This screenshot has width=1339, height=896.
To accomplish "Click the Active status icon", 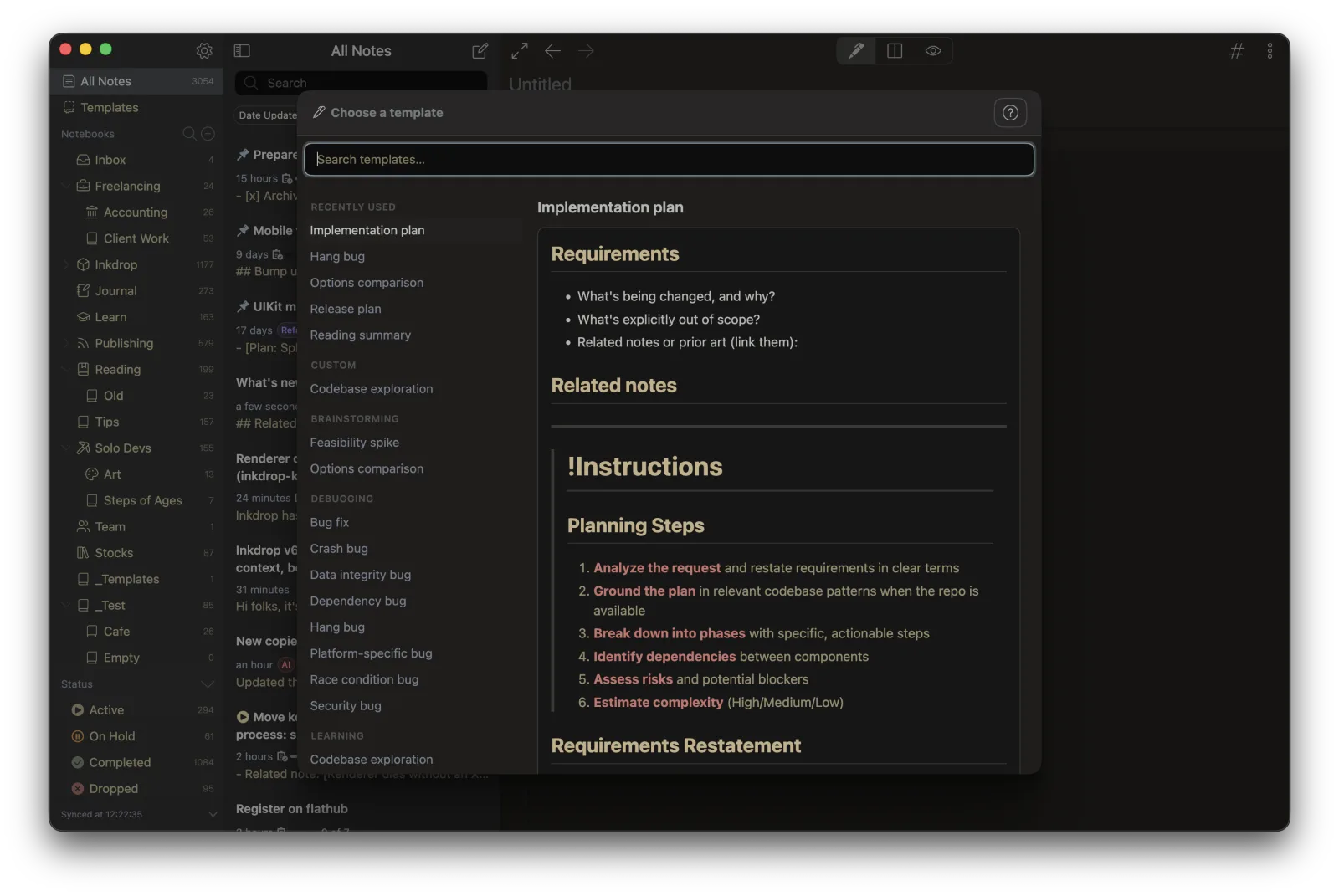I will (x=78, y=710).
